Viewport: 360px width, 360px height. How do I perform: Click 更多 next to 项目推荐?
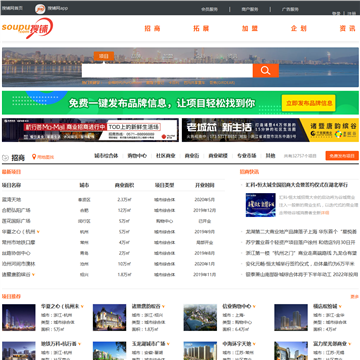[355, 296]
